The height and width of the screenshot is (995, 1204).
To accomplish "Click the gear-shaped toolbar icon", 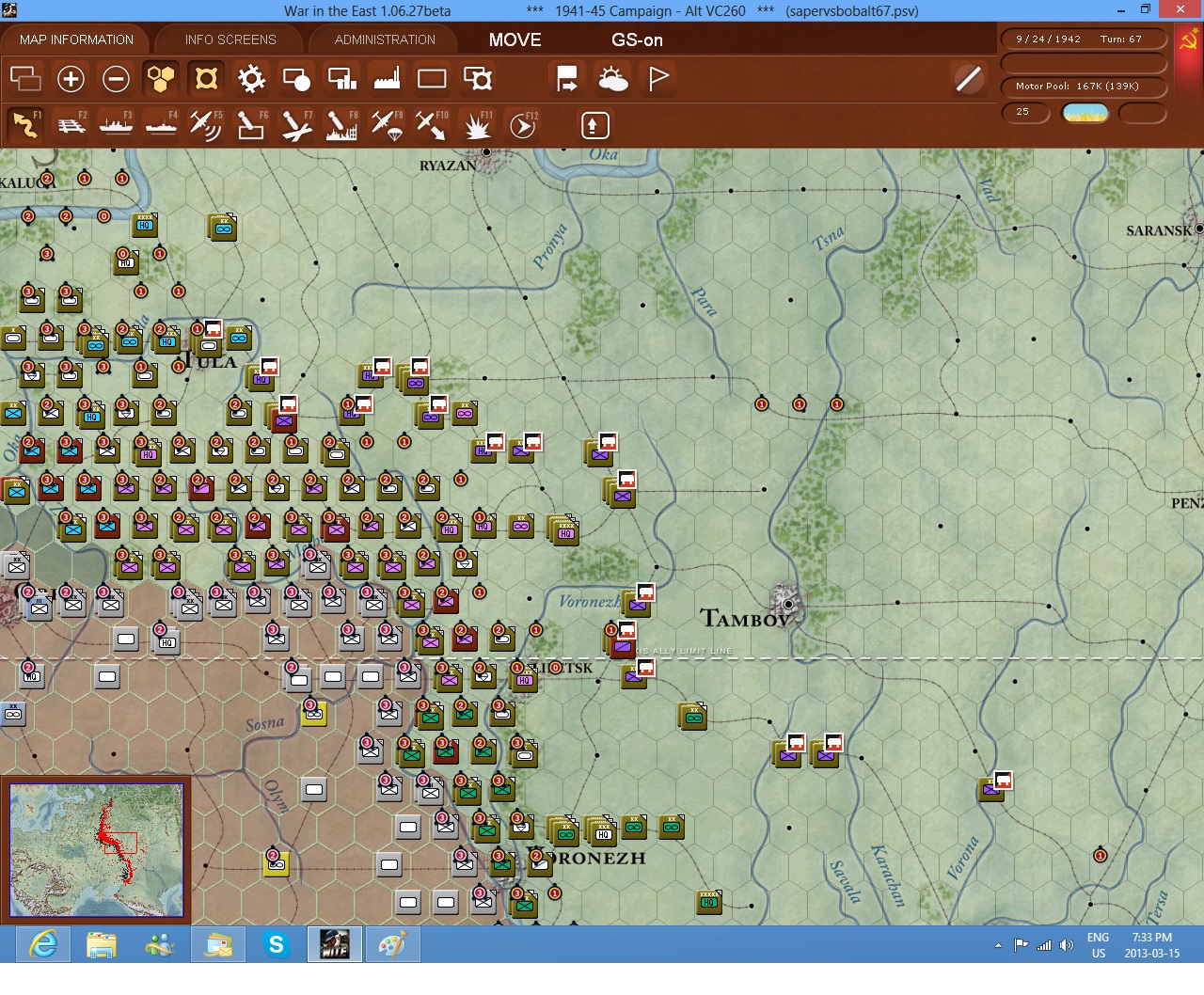I will (x=251, y=78).
